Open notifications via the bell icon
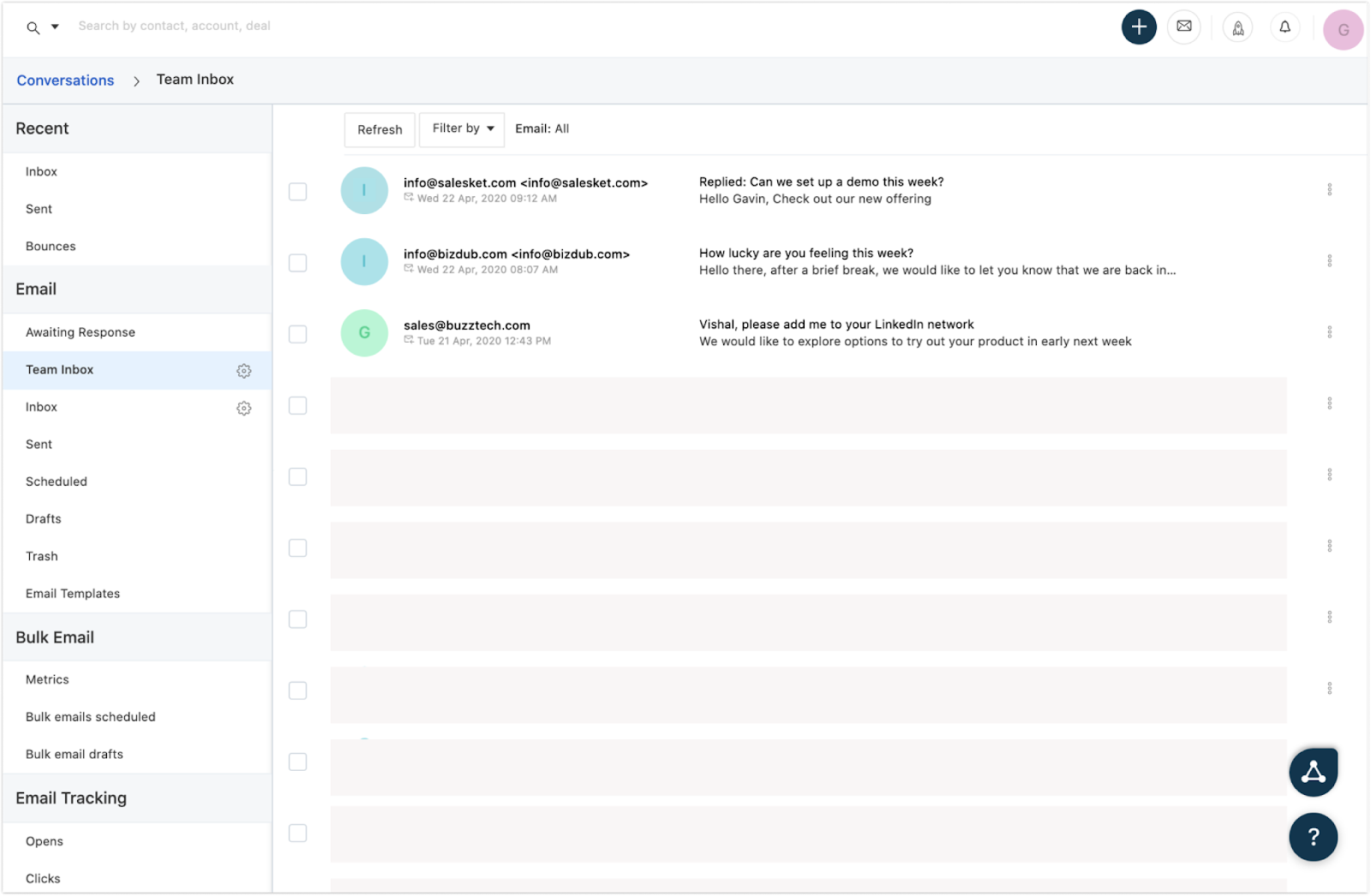This screenshot has width=1371, height=896. tap(1284, 27)
